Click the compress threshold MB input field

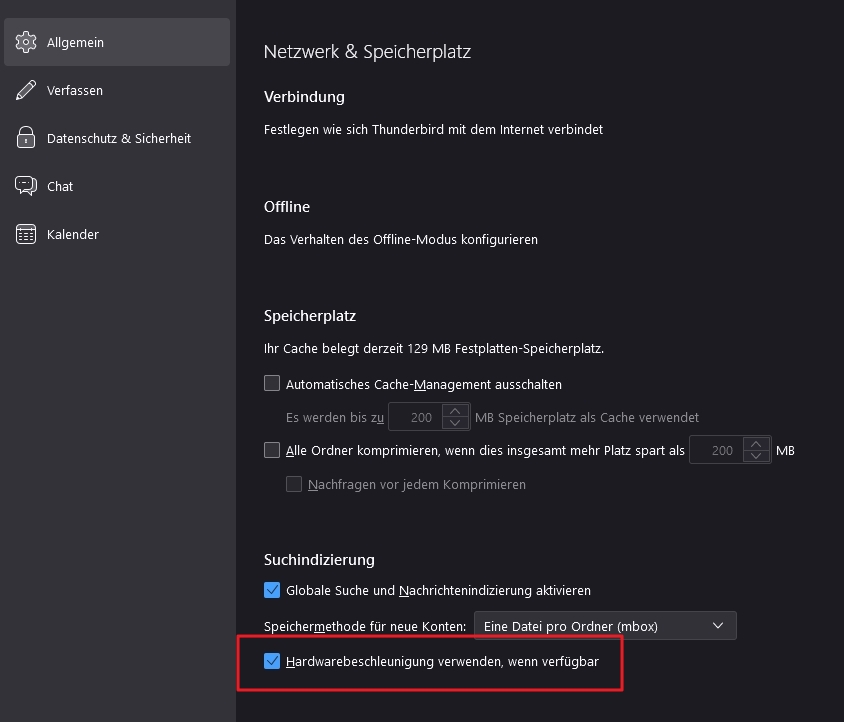pyautogui.click(x=718, y=451)
